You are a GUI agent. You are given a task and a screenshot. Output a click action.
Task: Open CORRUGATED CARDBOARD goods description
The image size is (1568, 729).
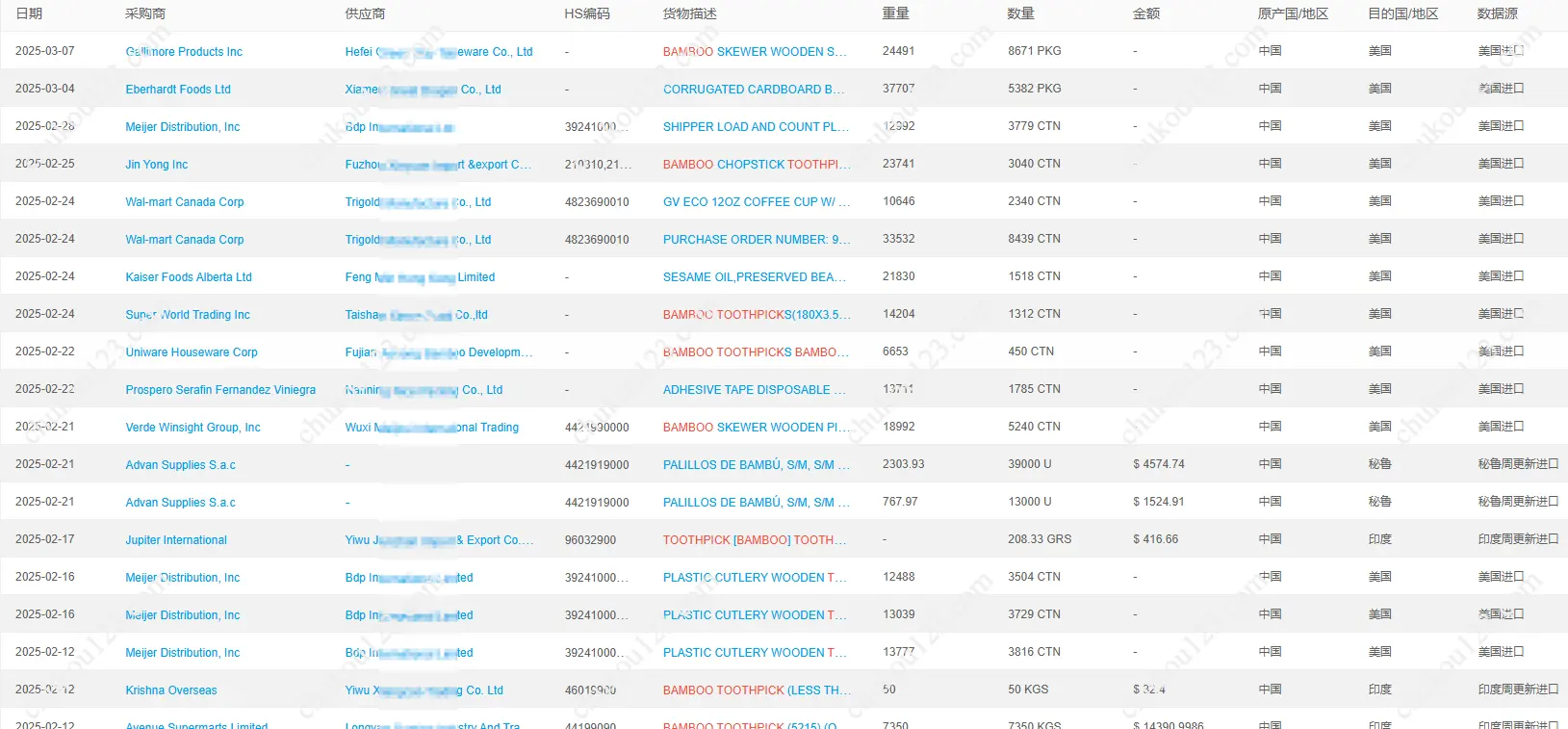point(753,90)
